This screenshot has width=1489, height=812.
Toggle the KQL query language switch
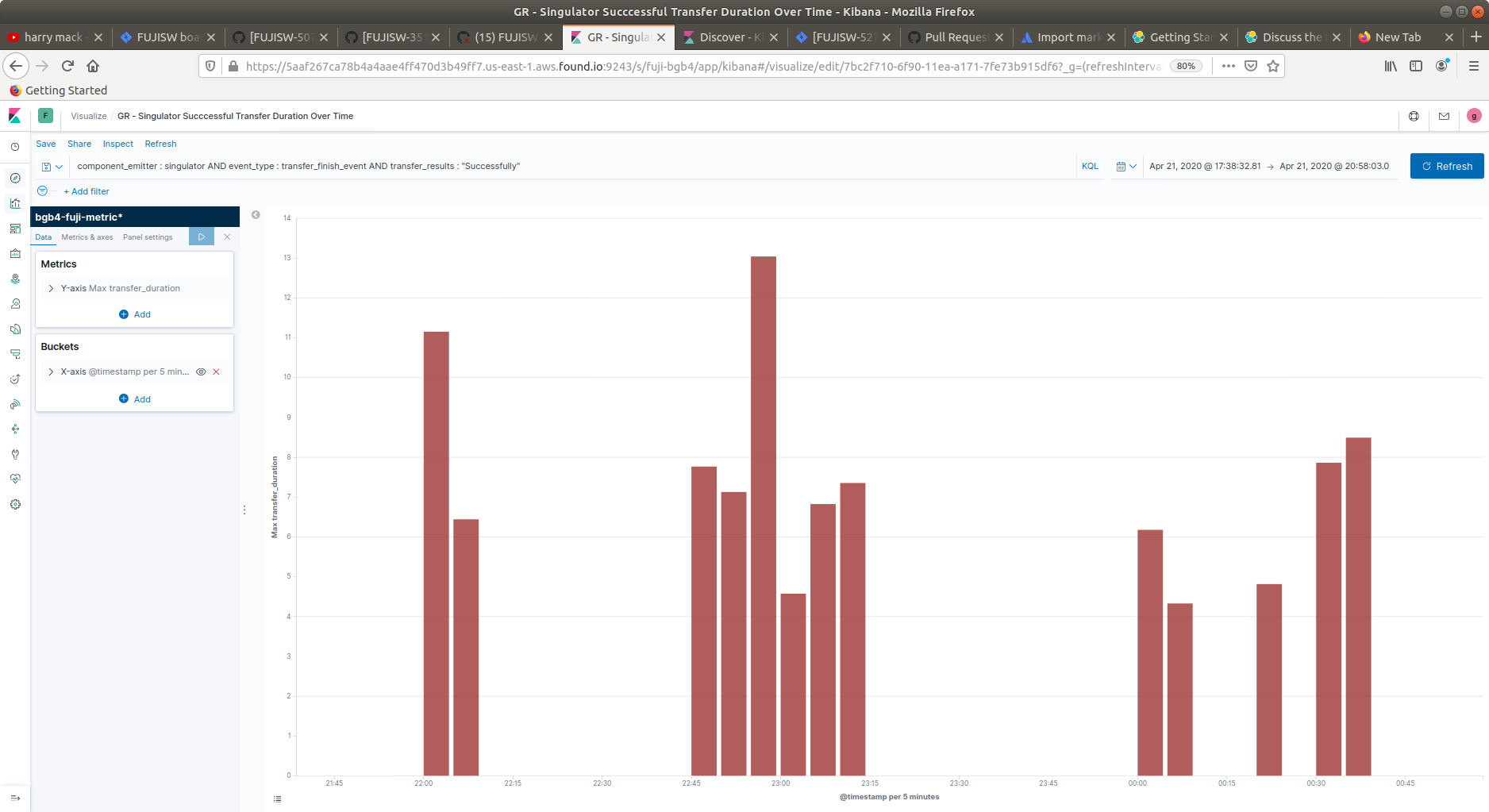(1090, 166)
